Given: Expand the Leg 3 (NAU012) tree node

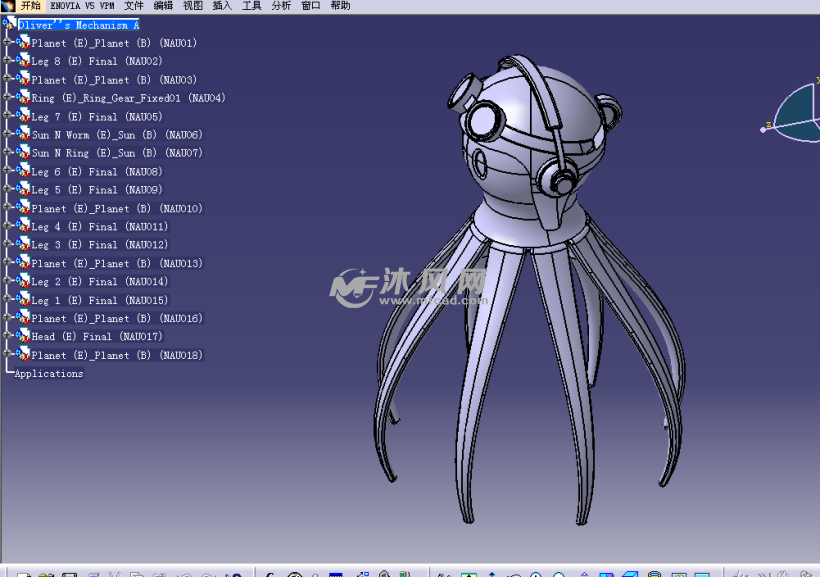Looking at the screenshot, I should coord(8,244).
